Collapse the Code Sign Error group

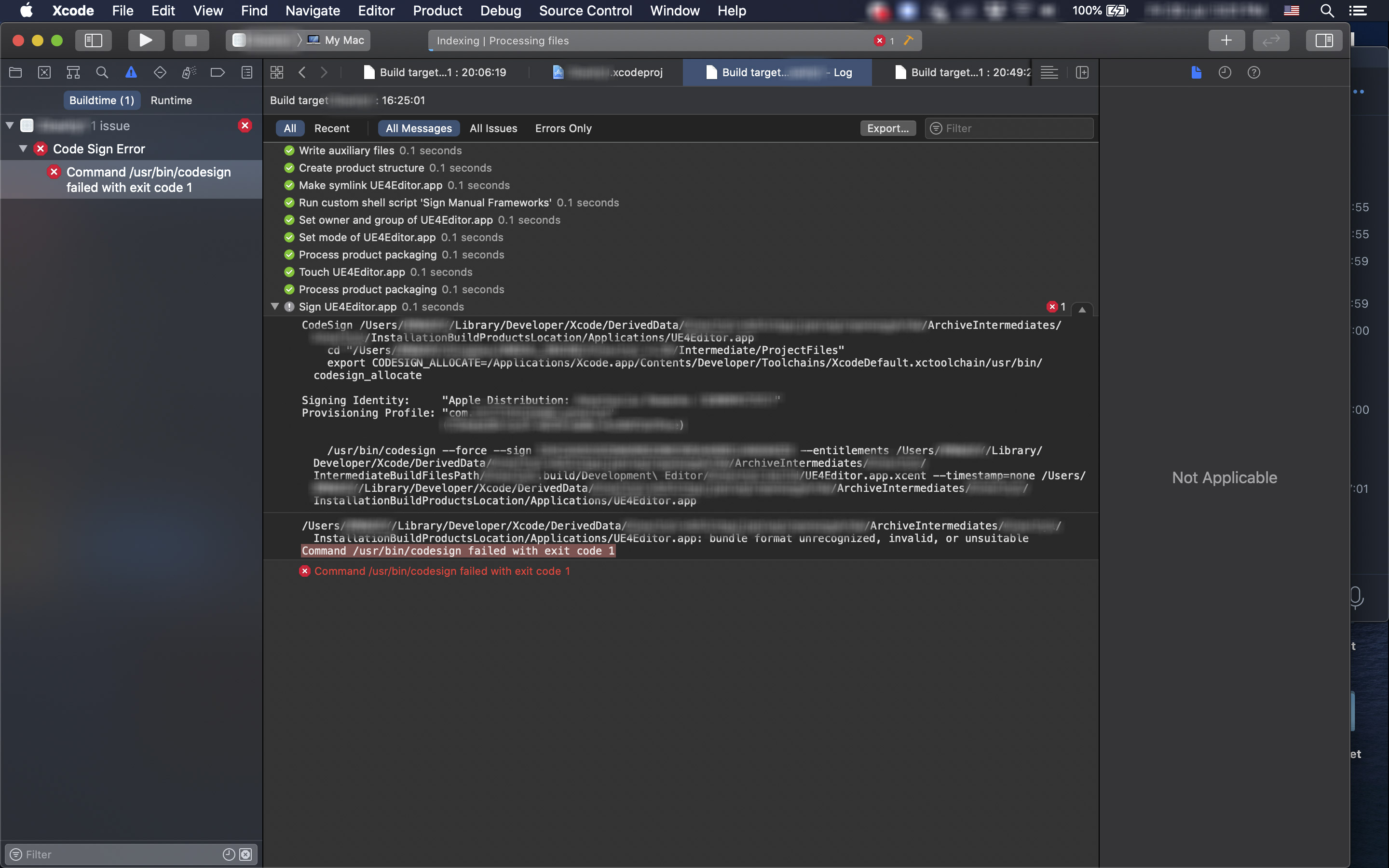[x=23, y=149]
